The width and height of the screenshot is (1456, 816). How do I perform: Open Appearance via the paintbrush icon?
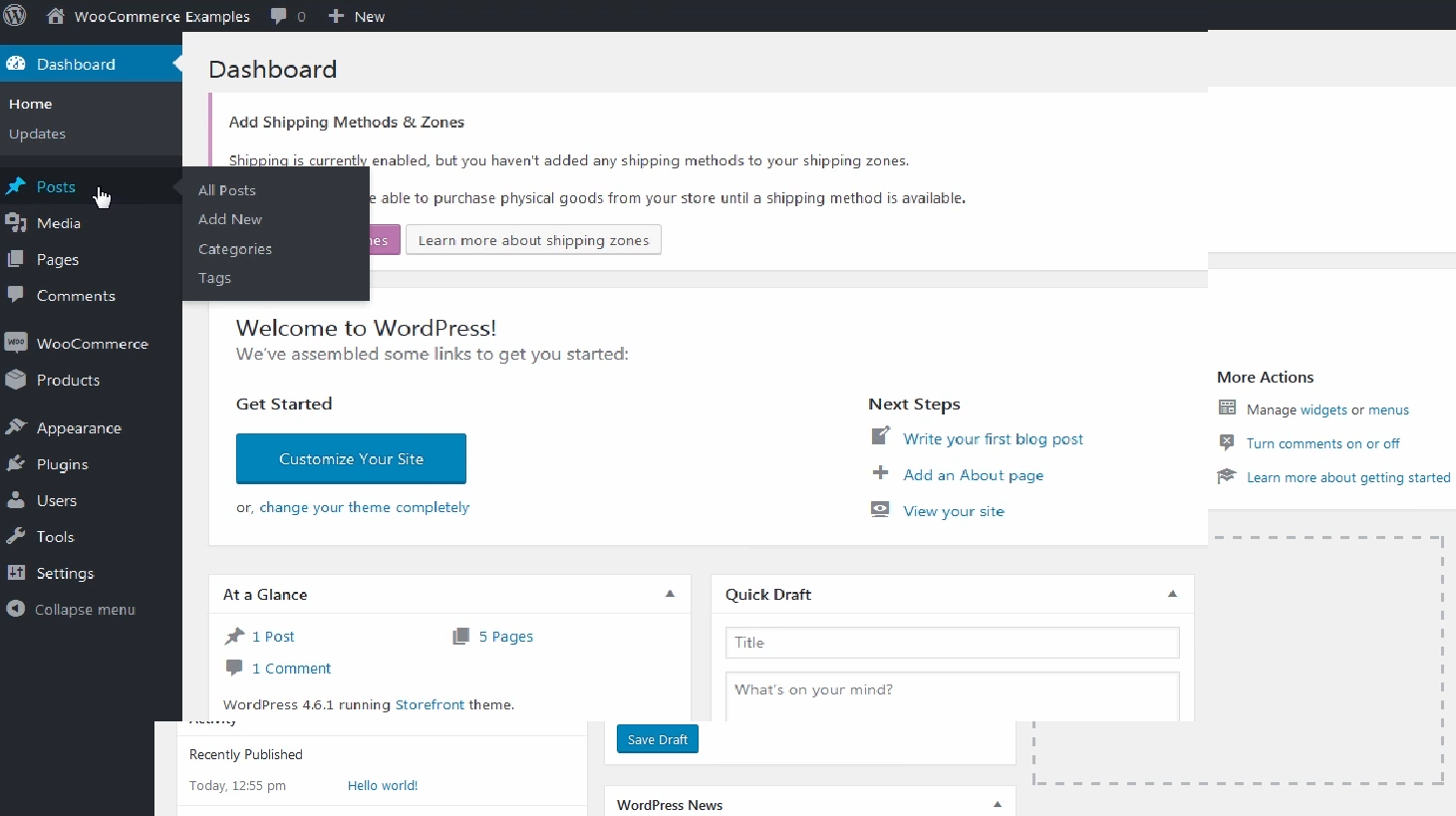(x=16, y=427)
